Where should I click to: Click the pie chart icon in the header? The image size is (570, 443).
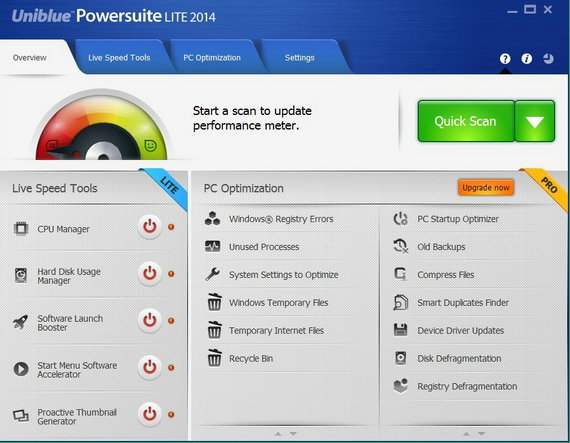(x=548, y=59)
